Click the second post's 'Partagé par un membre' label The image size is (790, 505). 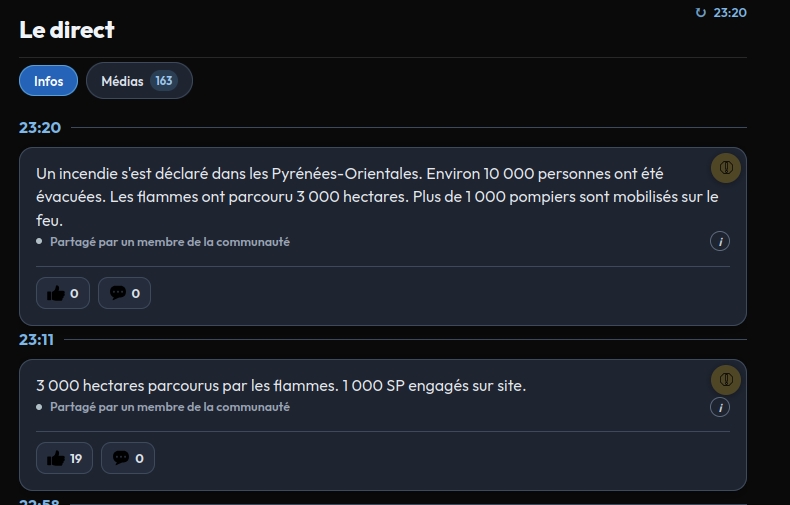[x=170, y=407]
